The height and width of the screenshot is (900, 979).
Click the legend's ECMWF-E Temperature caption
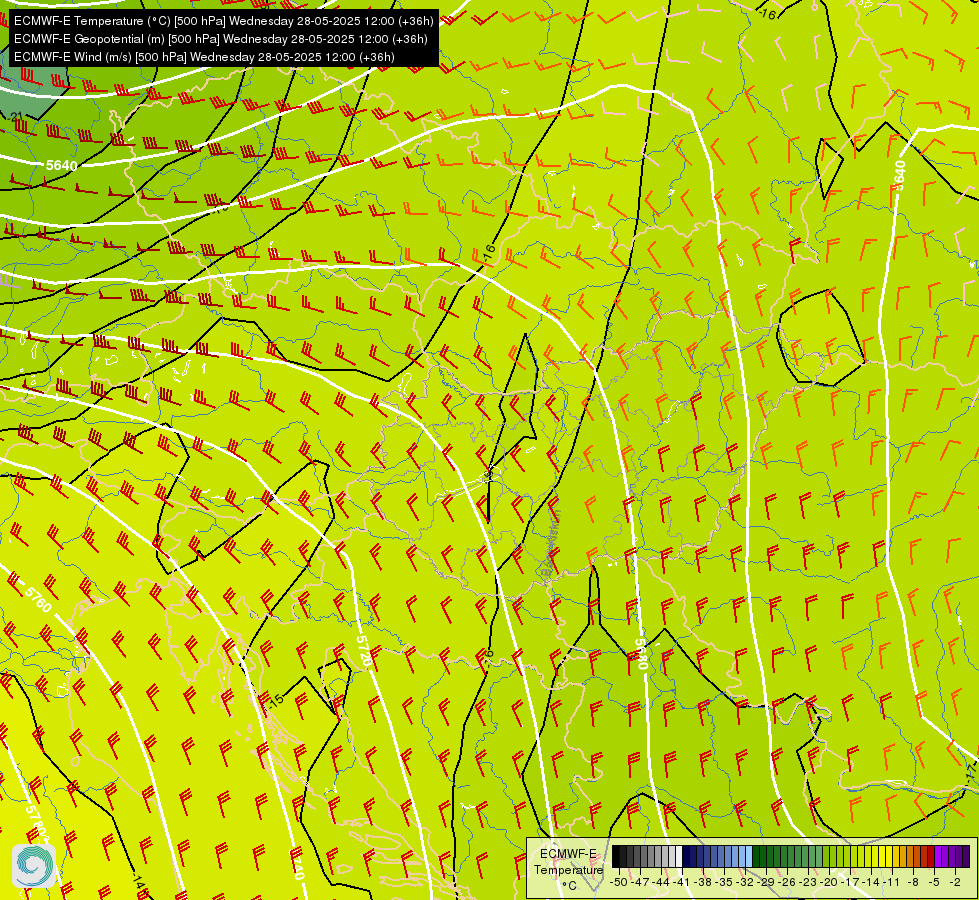(569, 861)
